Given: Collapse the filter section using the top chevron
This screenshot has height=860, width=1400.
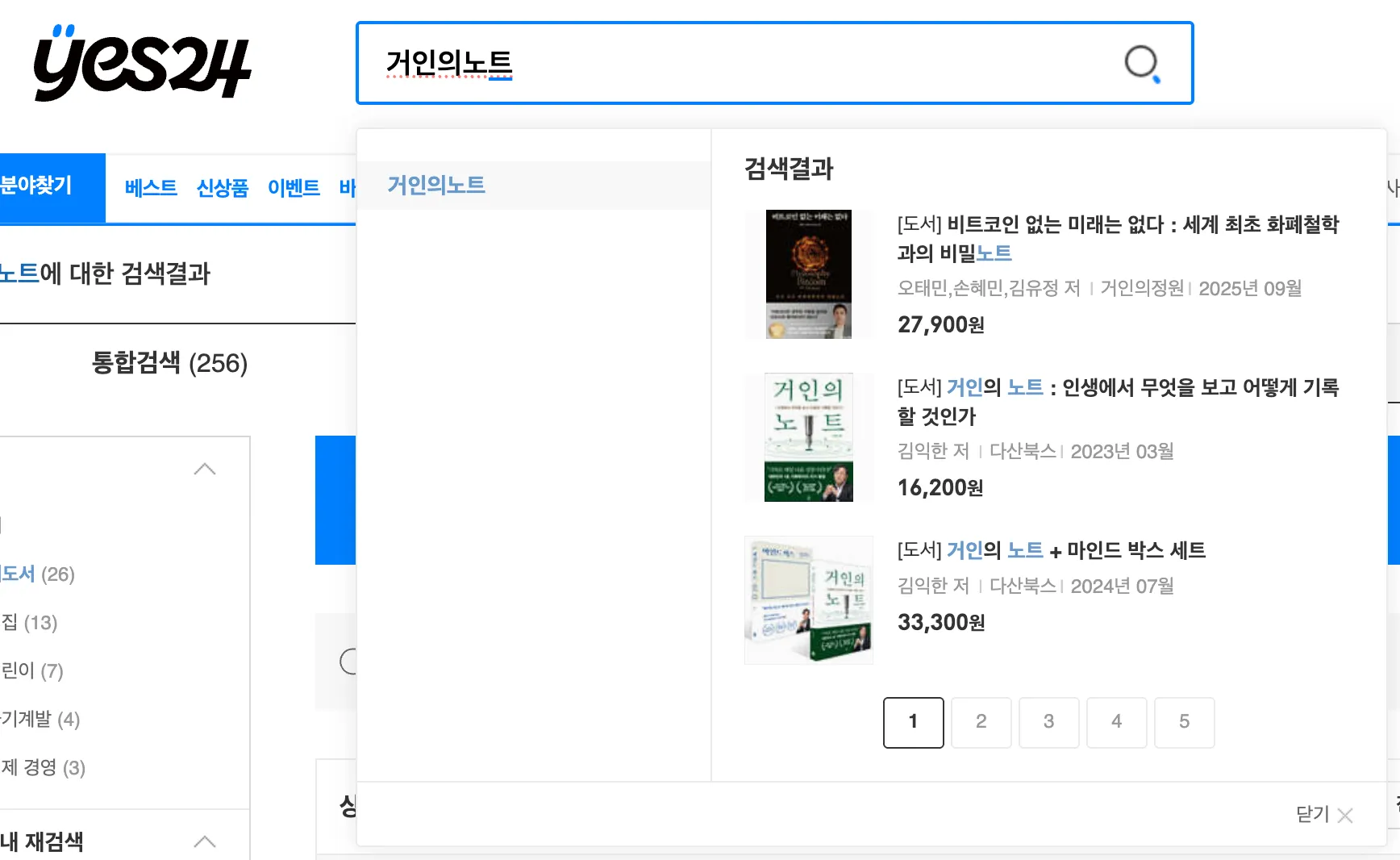Looking at the screenshot, I should tap(205, 470).
